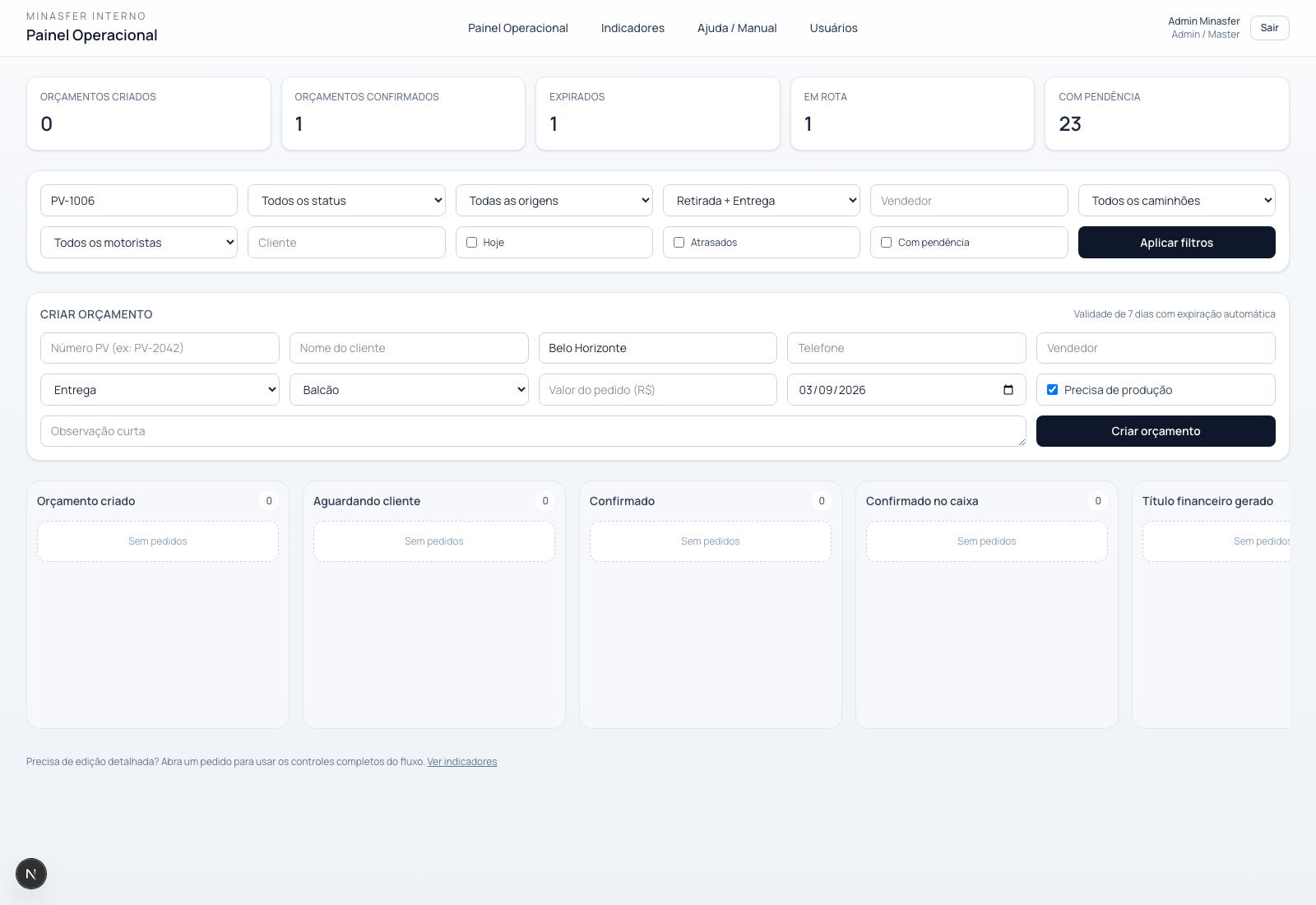Open the date picker calendar icon
Viewport: 1316px width, 905px height.
[1008, 390]
